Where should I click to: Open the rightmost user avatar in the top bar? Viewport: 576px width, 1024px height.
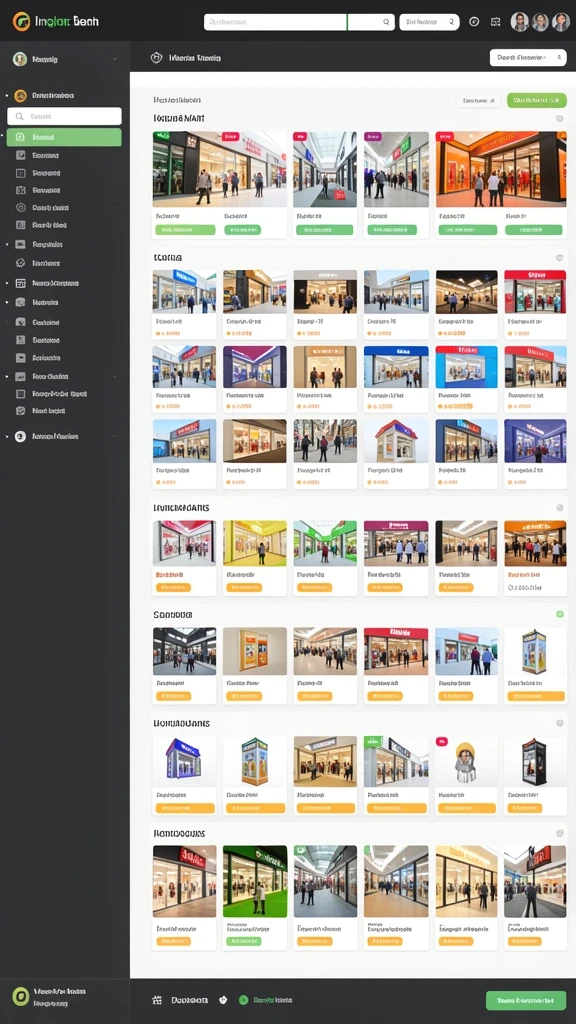tap(561, 22)
